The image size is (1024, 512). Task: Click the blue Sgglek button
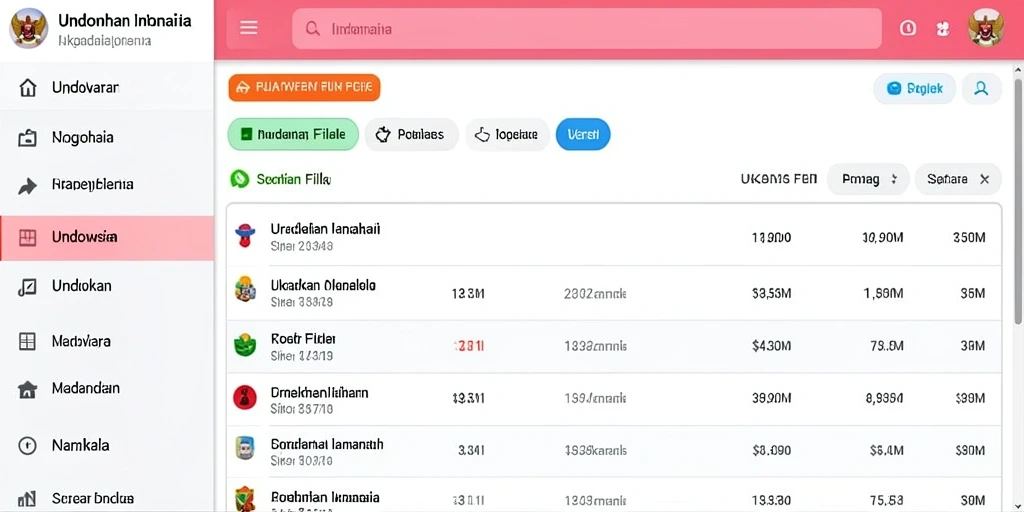[914, 89]
